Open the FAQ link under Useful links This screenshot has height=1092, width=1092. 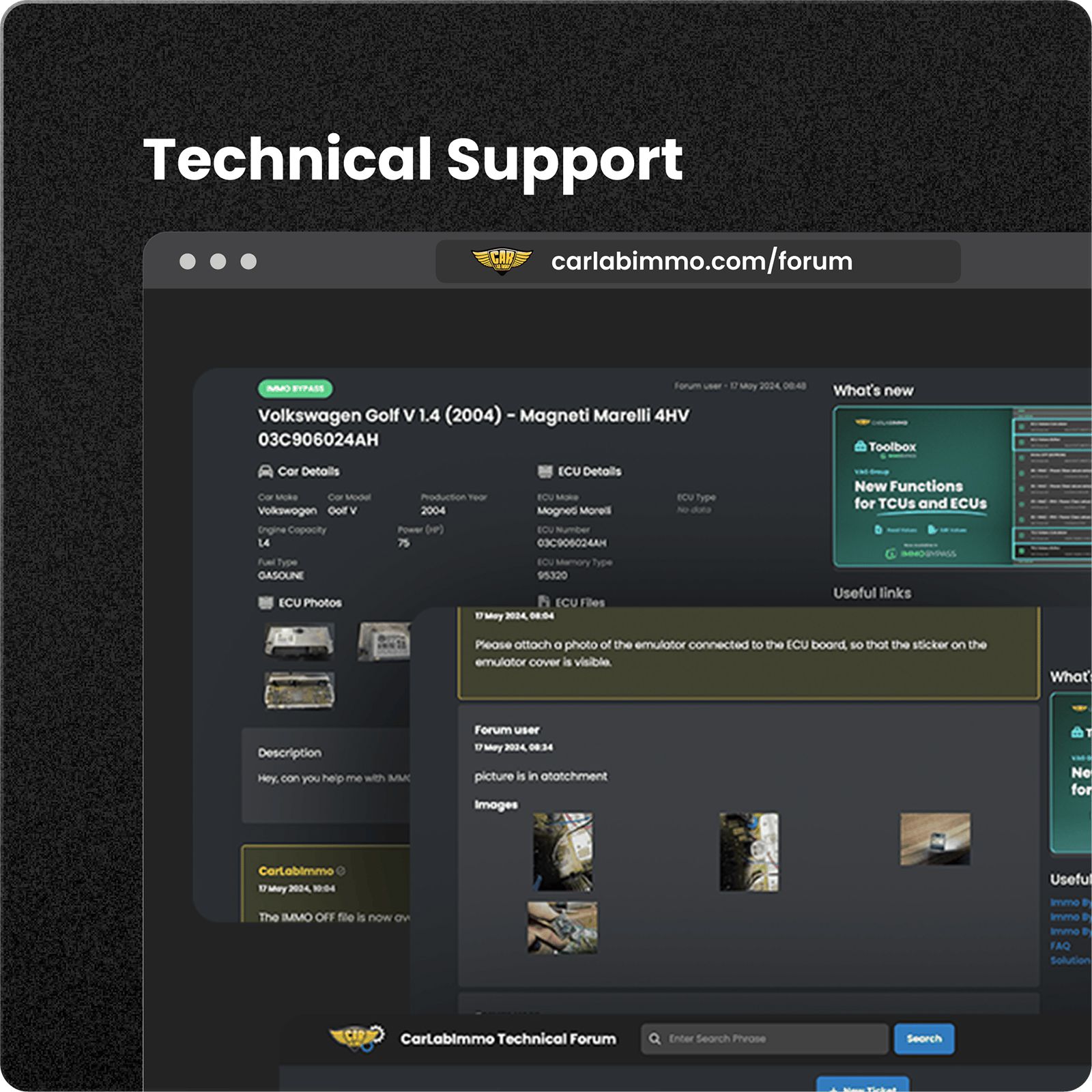coord(1059,945)
